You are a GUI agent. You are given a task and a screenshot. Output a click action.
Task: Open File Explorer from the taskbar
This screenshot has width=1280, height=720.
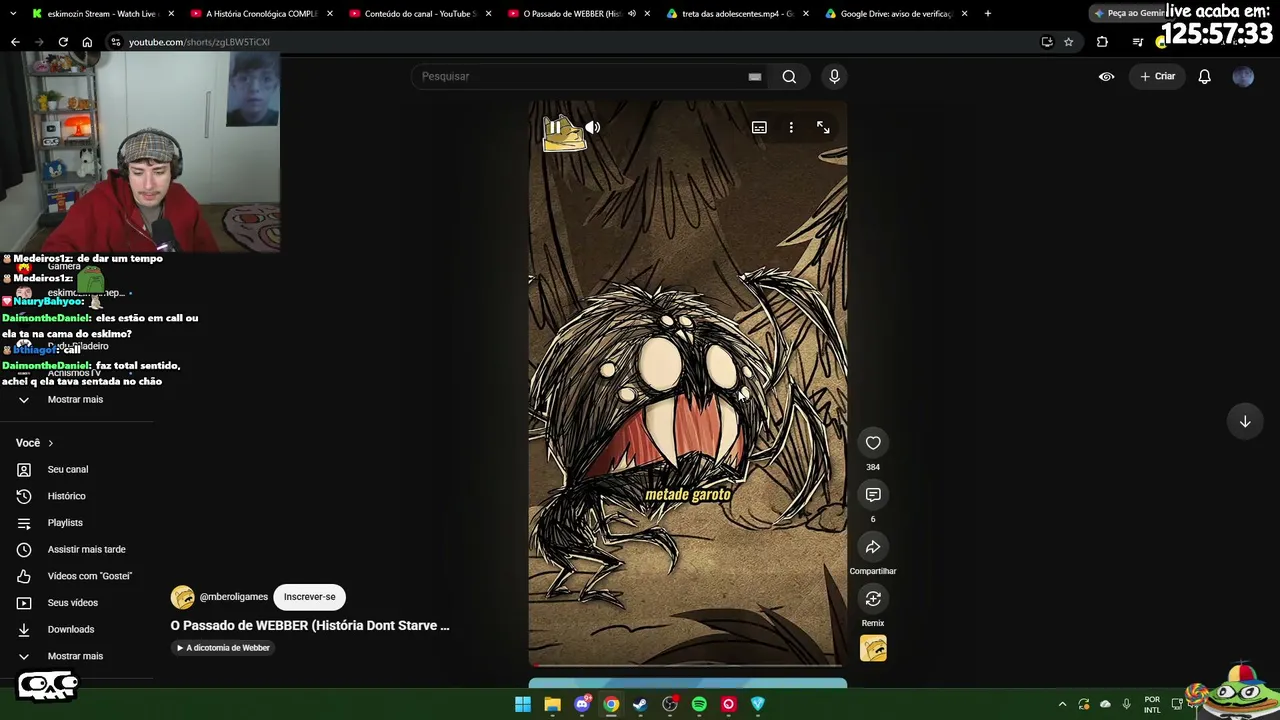(x=552, y=704)
